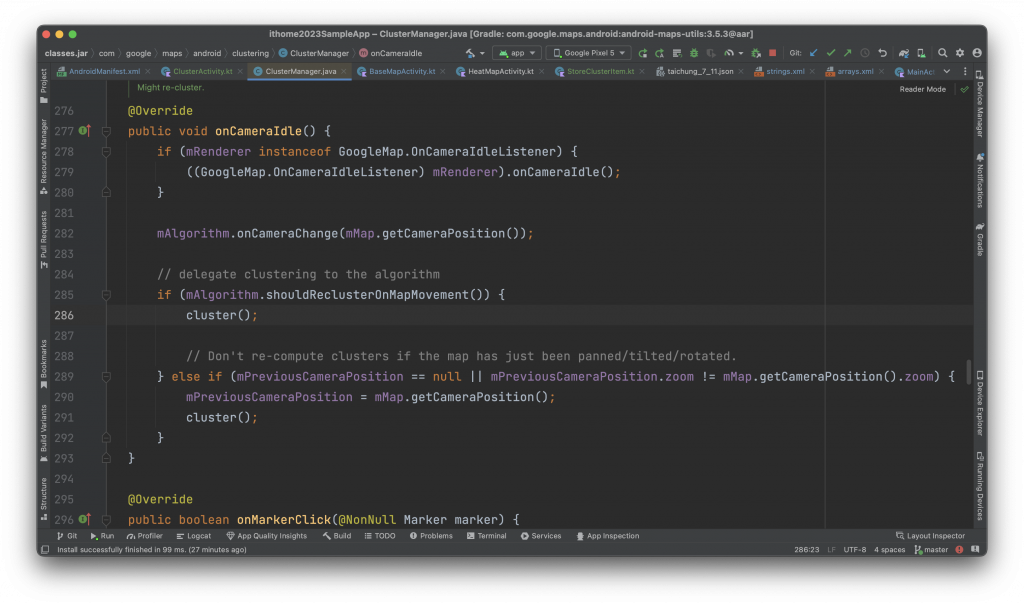This screenshot has height=605, width=1024.
Task: Click the green Debug app bug icon
Action: pyautogui.click(x=694, y=53)
